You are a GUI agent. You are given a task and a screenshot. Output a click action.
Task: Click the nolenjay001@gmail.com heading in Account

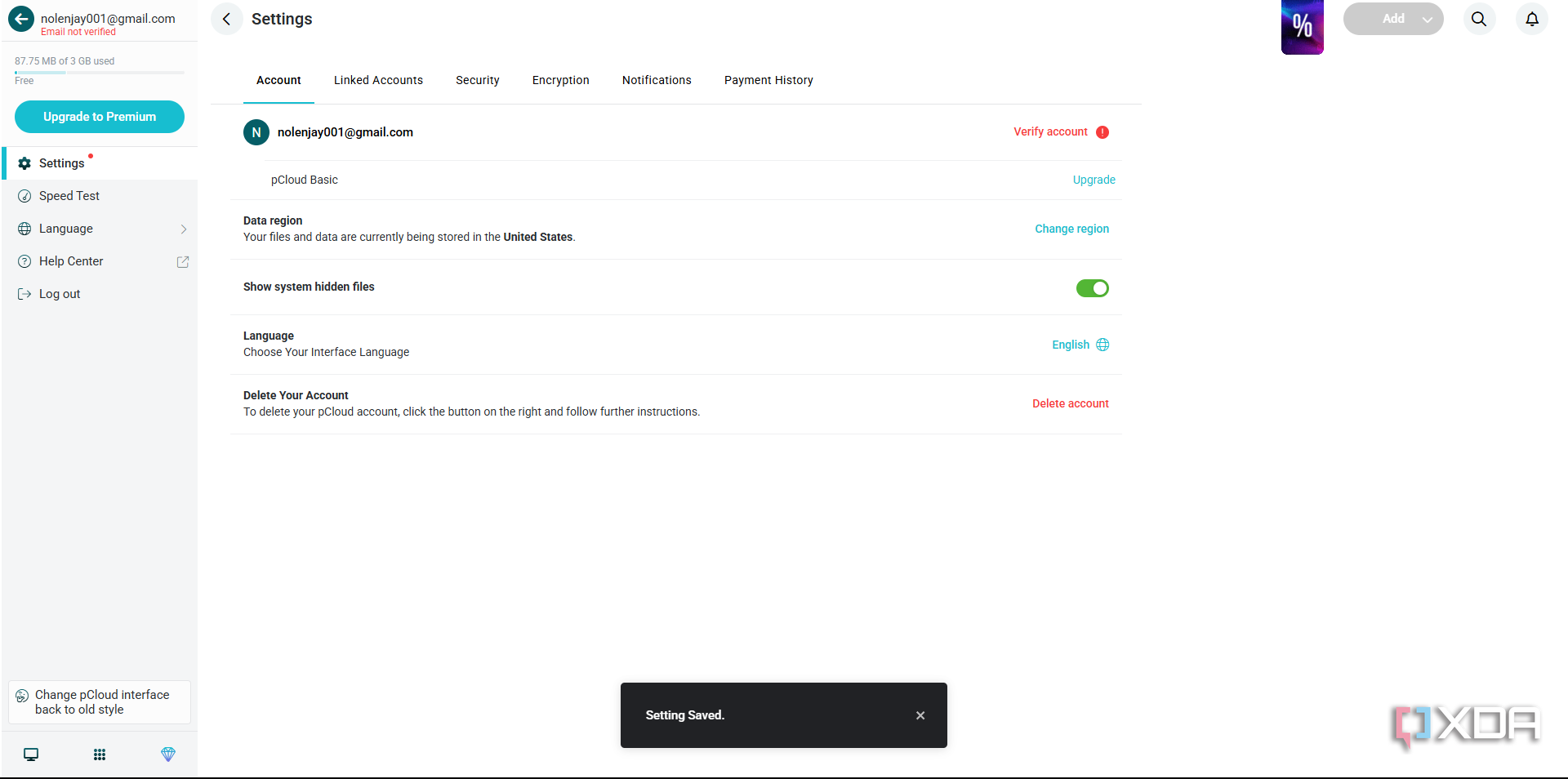pos(345,132)
